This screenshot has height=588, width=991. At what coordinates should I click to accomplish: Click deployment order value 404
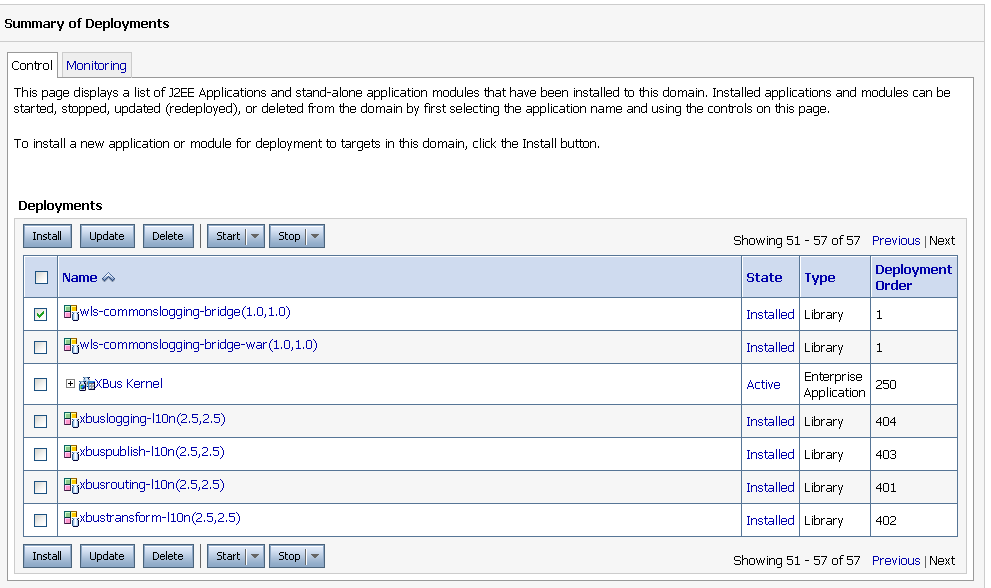[x=885, y=421]
